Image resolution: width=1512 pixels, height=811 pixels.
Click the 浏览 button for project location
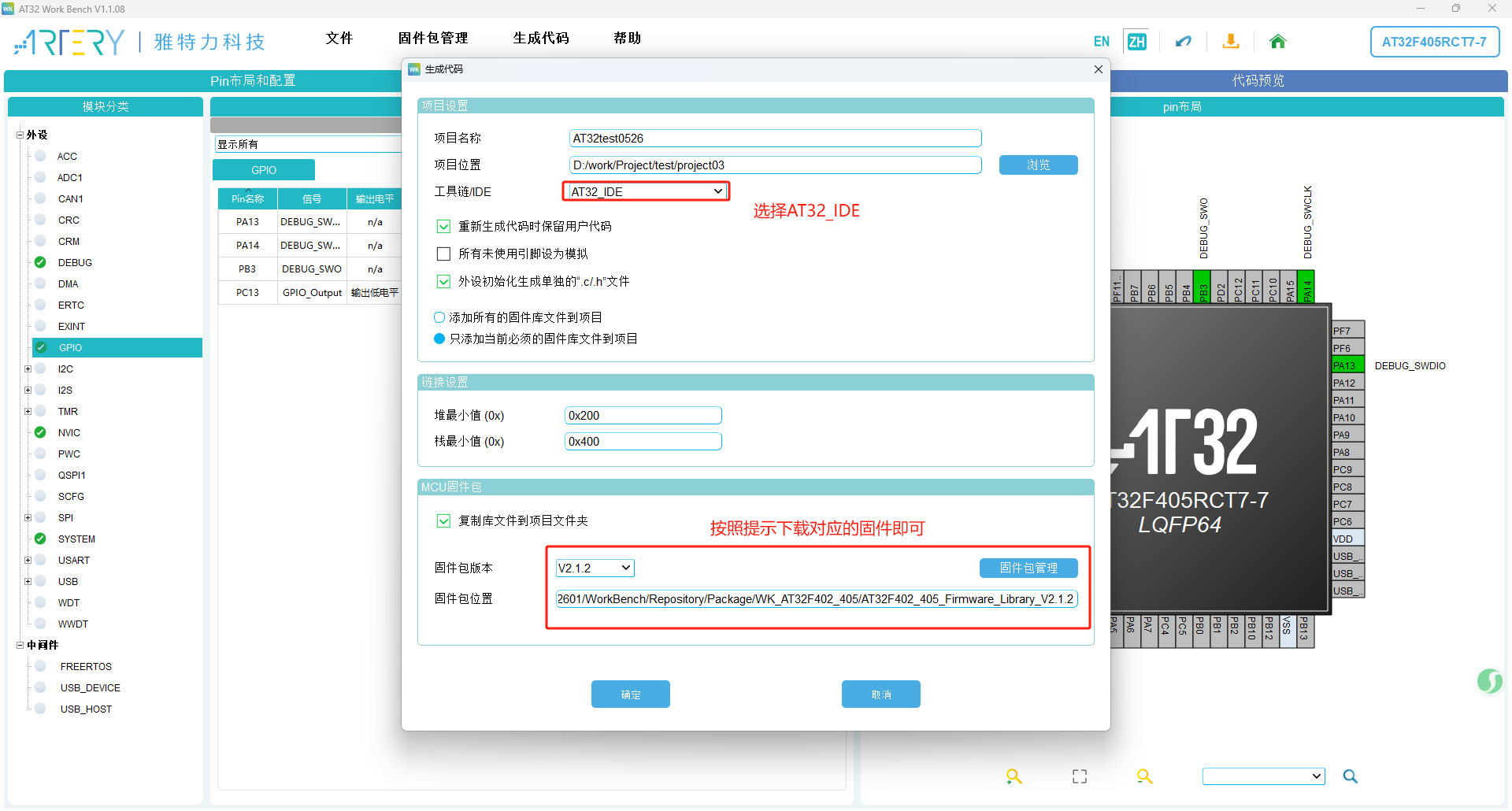(x=1038, y=165)
